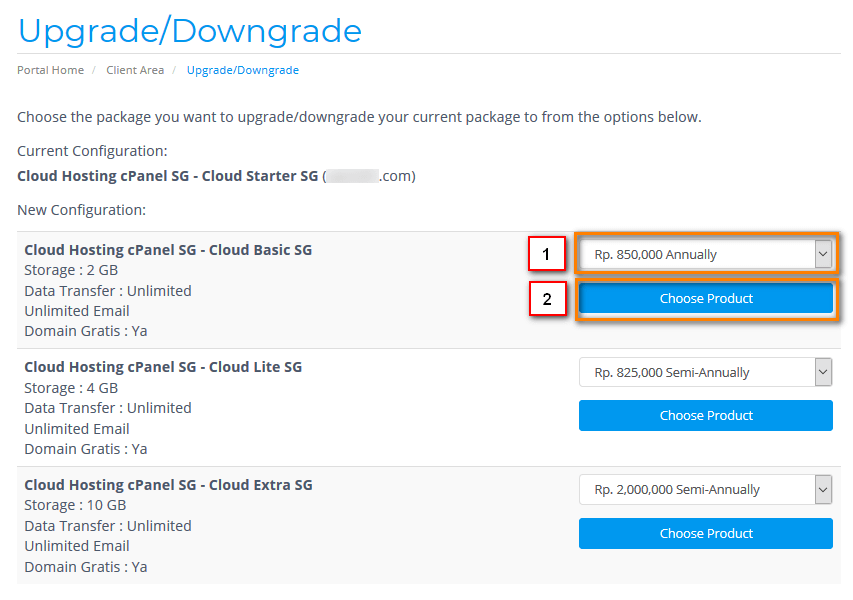
Task: Click the step 2 annotation marker
Action: pyautogui.click(x=546, y=299)
